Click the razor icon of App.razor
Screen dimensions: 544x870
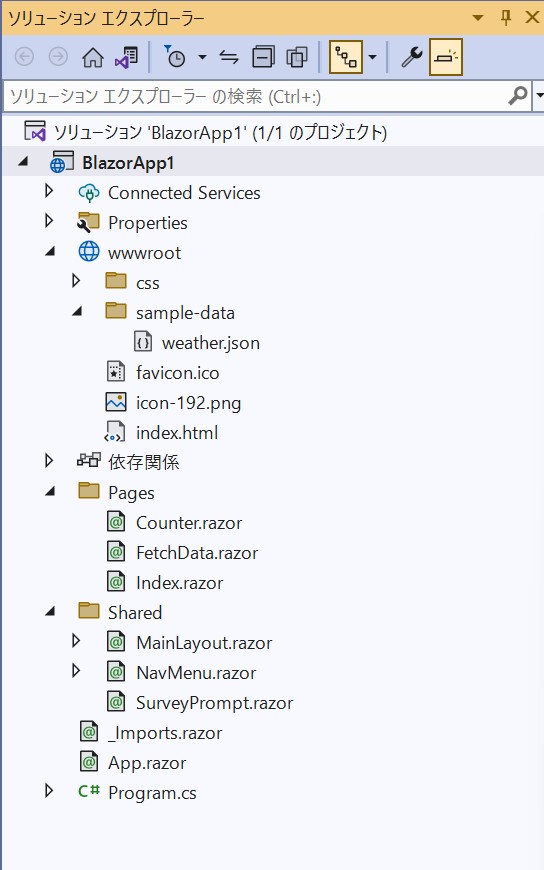point(89,762)
